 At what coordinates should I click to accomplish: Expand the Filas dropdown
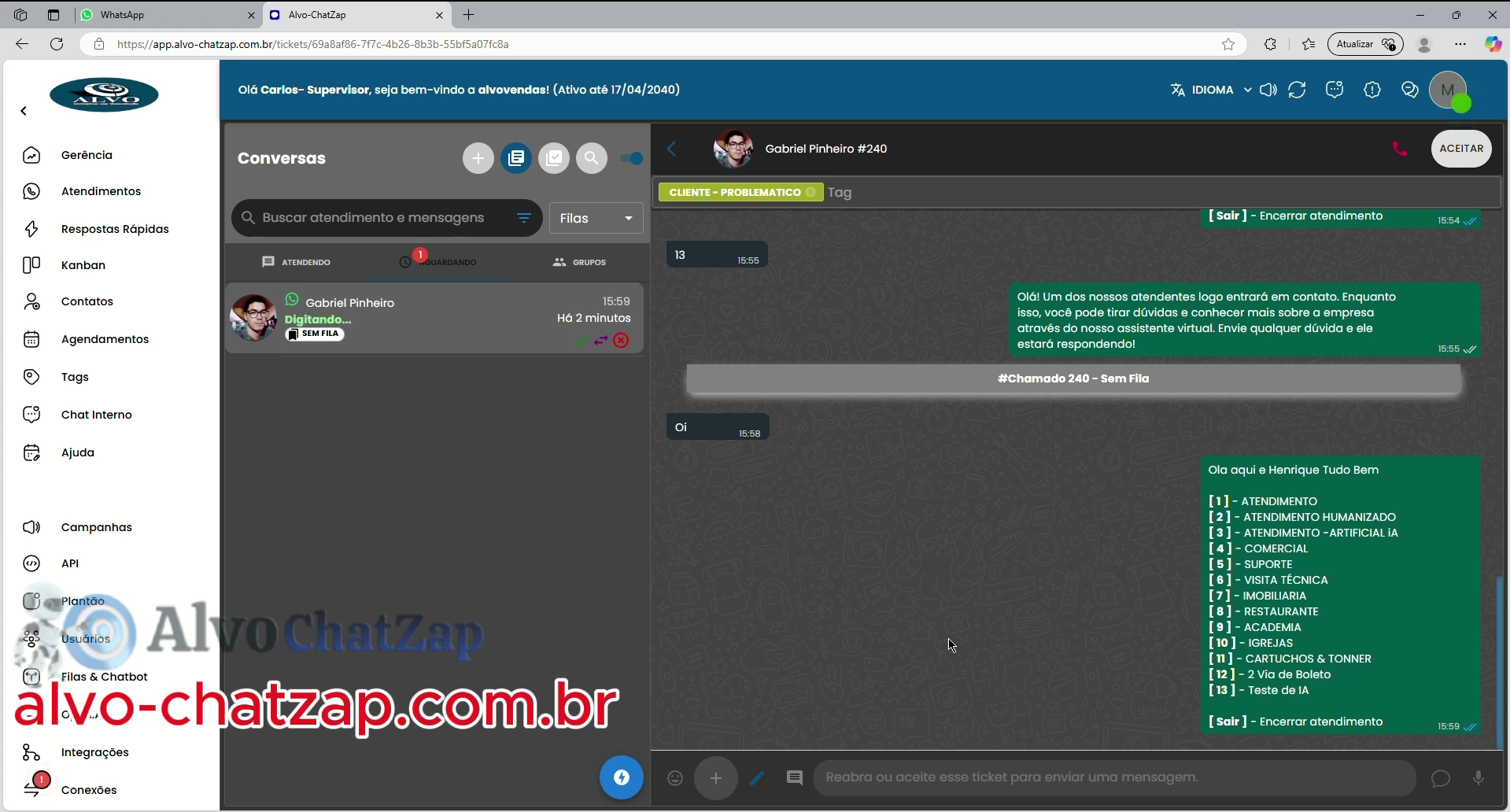(596, 218)
